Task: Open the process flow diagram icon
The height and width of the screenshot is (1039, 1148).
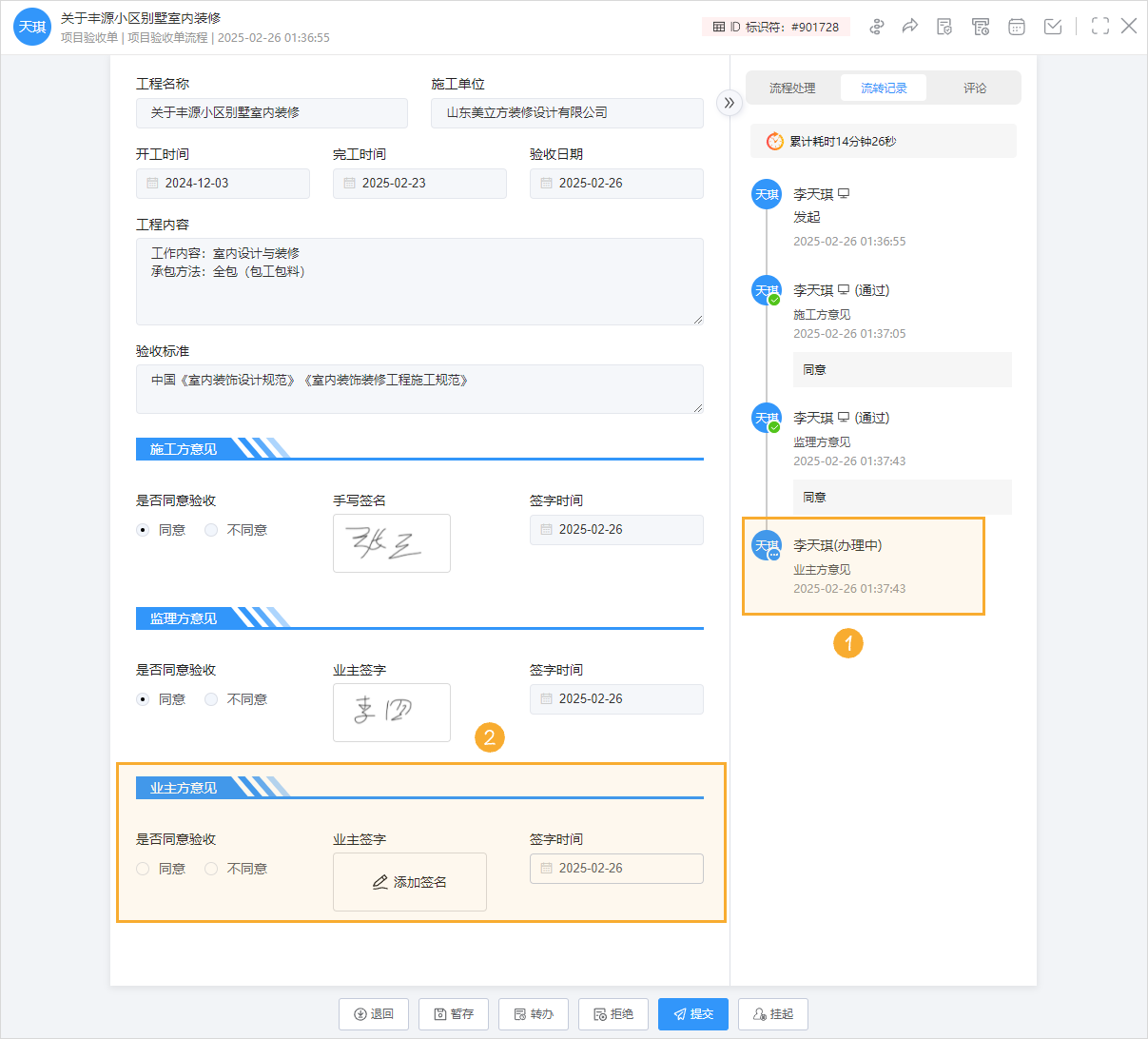Action: click(x=875, y=27)
